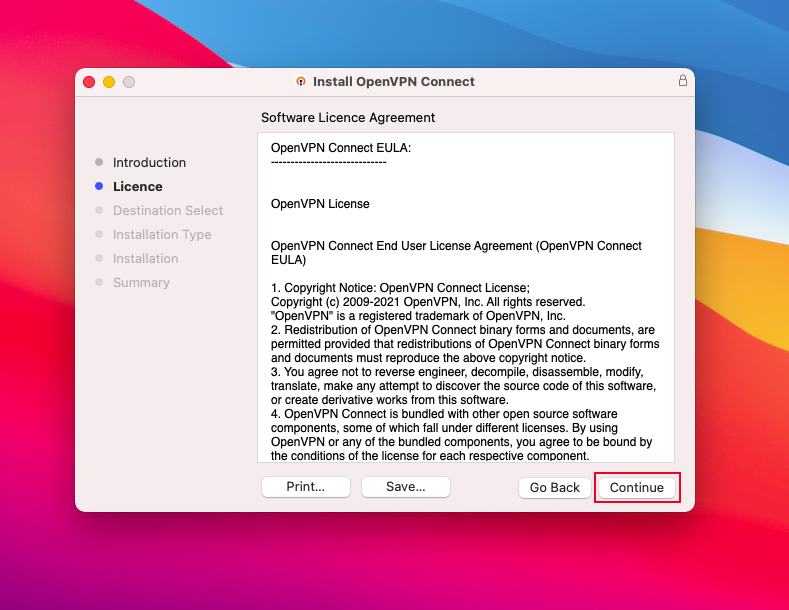Click the registered trademark line
This screenshot has width=789, height=610.
pos(418,316)
